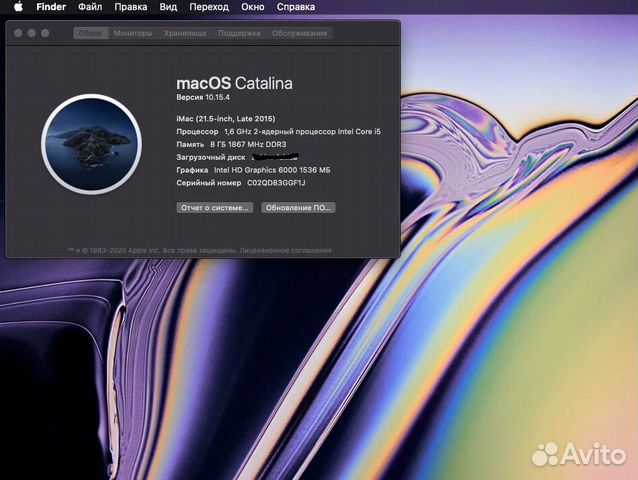Image resolution: width=638 pixels, height=480 pixels.
Task: Click the processor description 1,6 GHz line
Action: pos(302,131)
